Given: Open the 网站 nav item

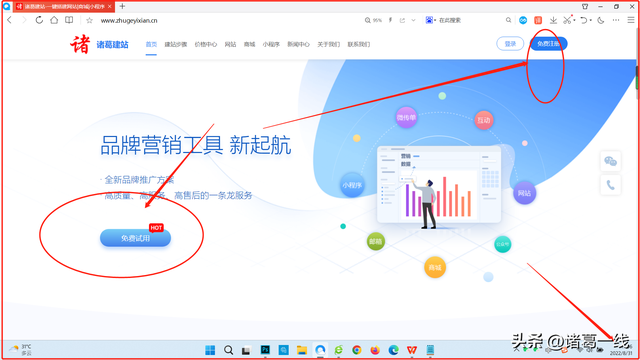Looking at the screenshot, I should point(230,44).
